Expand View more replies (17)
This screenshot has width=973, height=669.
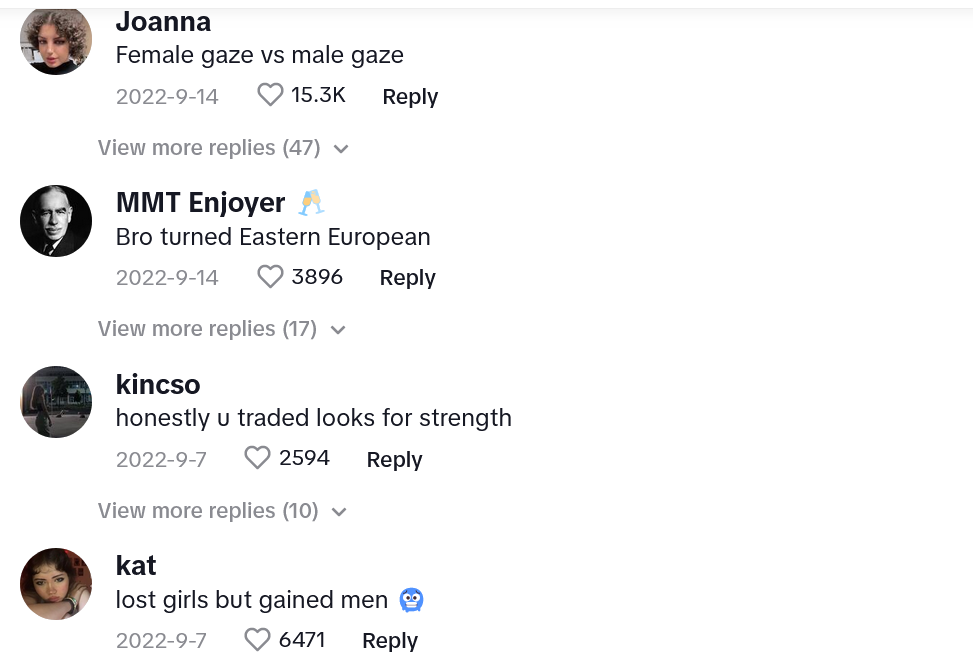tap(221, 329)
